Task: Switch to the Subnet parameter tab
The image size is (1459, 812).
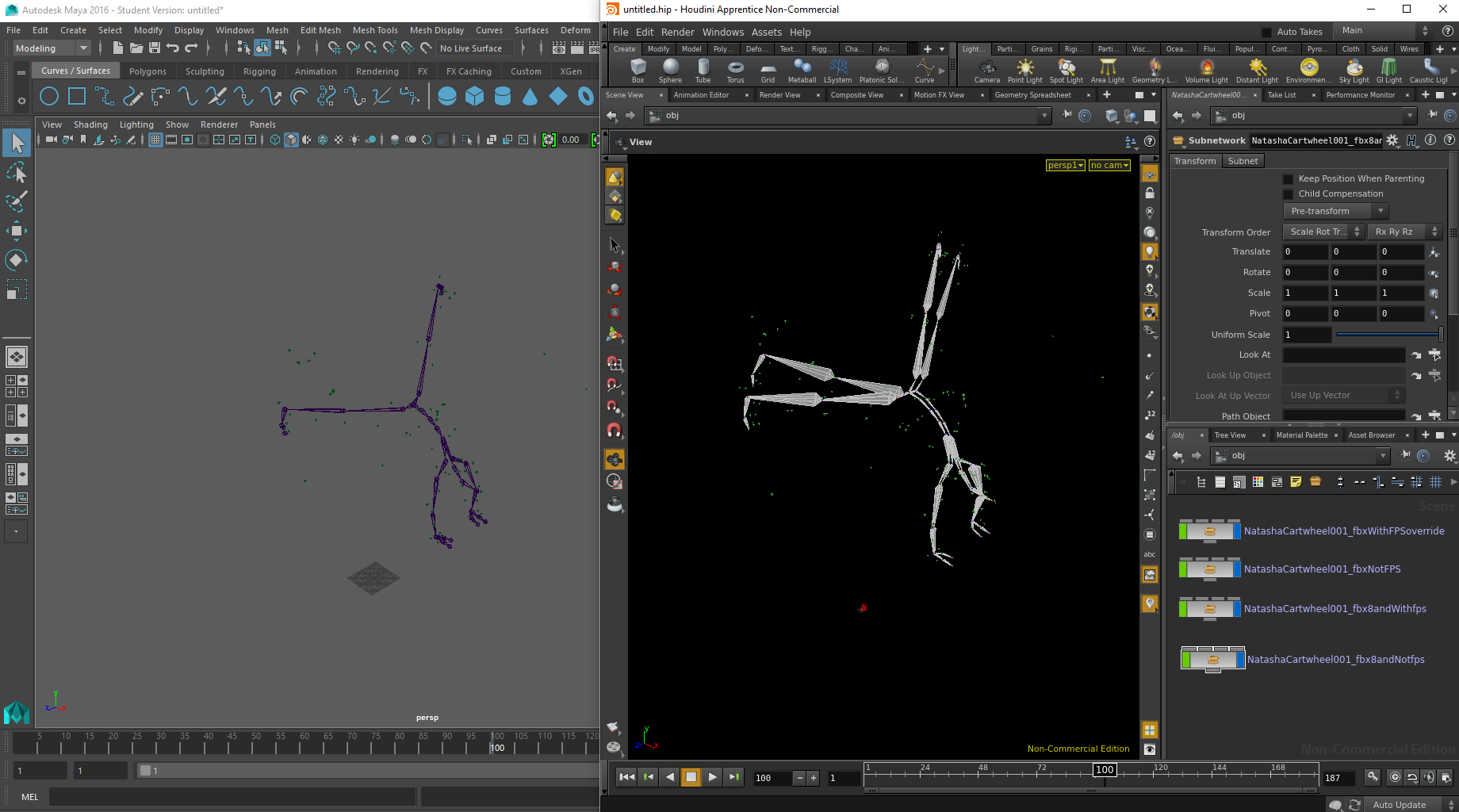Action: pos(1243,161)
